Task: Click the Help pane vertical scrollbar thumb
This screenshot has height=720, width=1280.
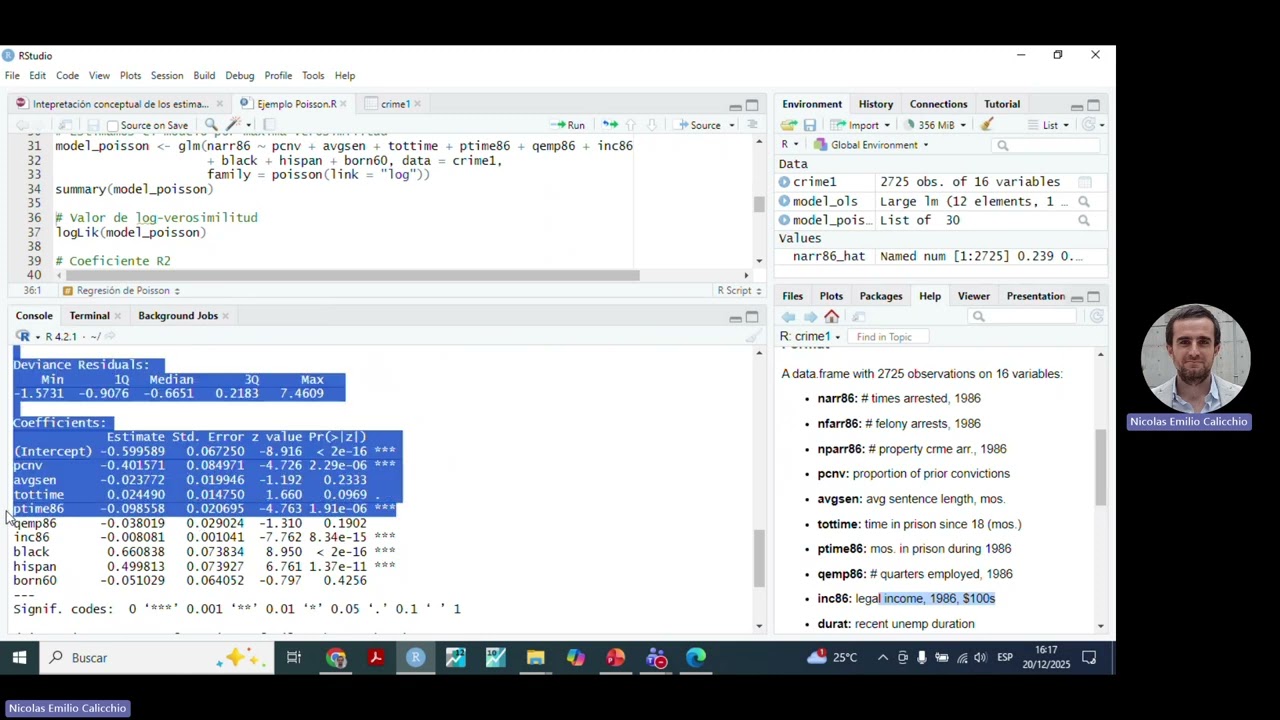Action: (1101, 467)
